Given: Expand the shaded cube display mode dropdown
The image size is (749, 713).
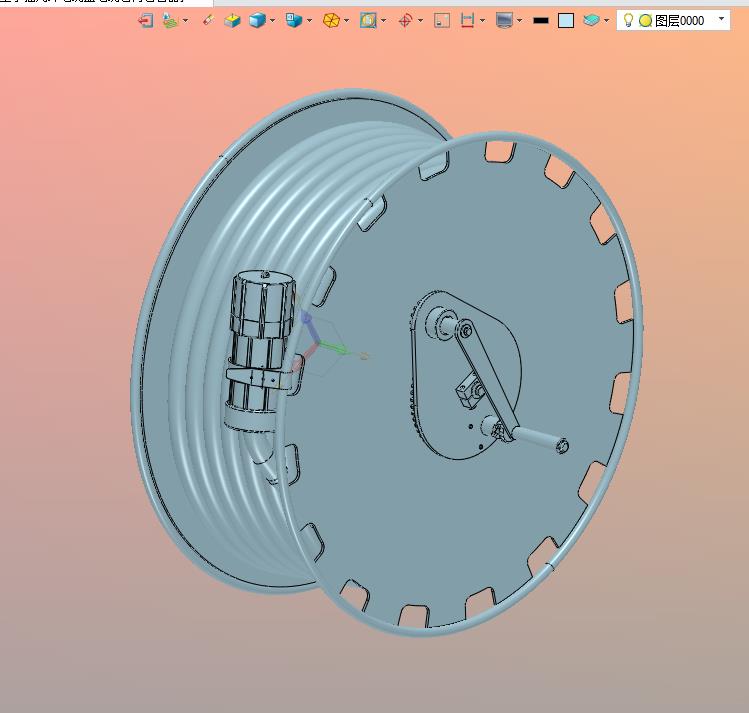Looking at the screenshot, I should tap(273, 21).
